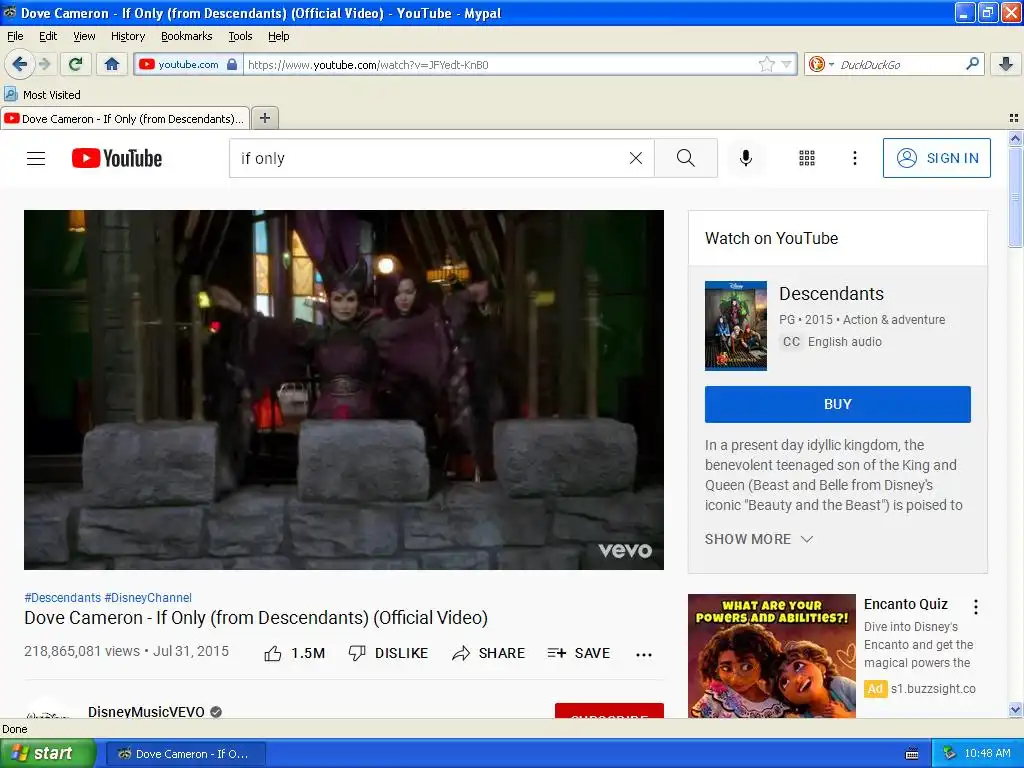
Task: Click the DISLIKE thumbs down button
Action: pos(388,653)
